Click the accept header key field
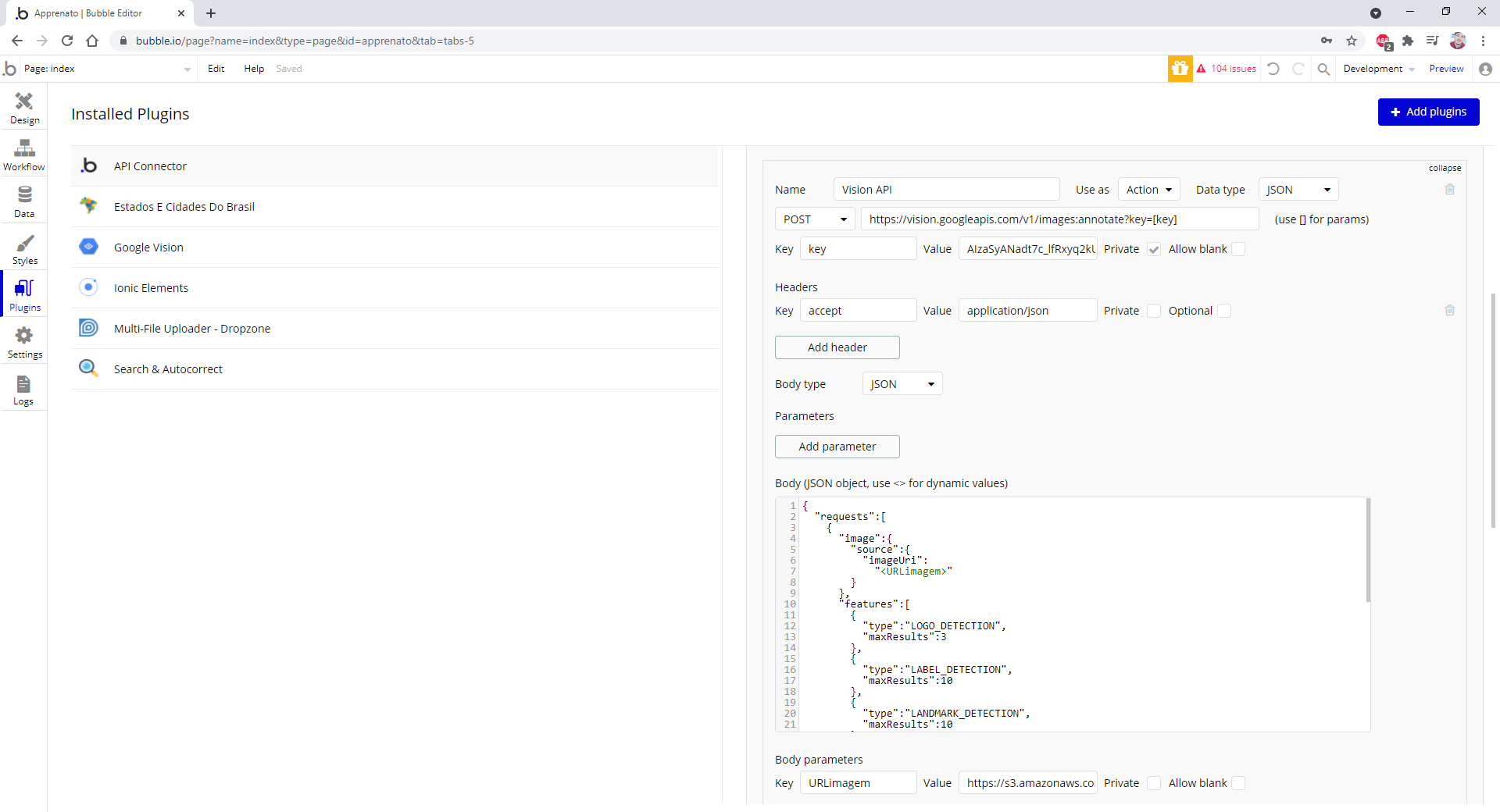Screen dimensions: 1500x812 click(x=858, y=311)
